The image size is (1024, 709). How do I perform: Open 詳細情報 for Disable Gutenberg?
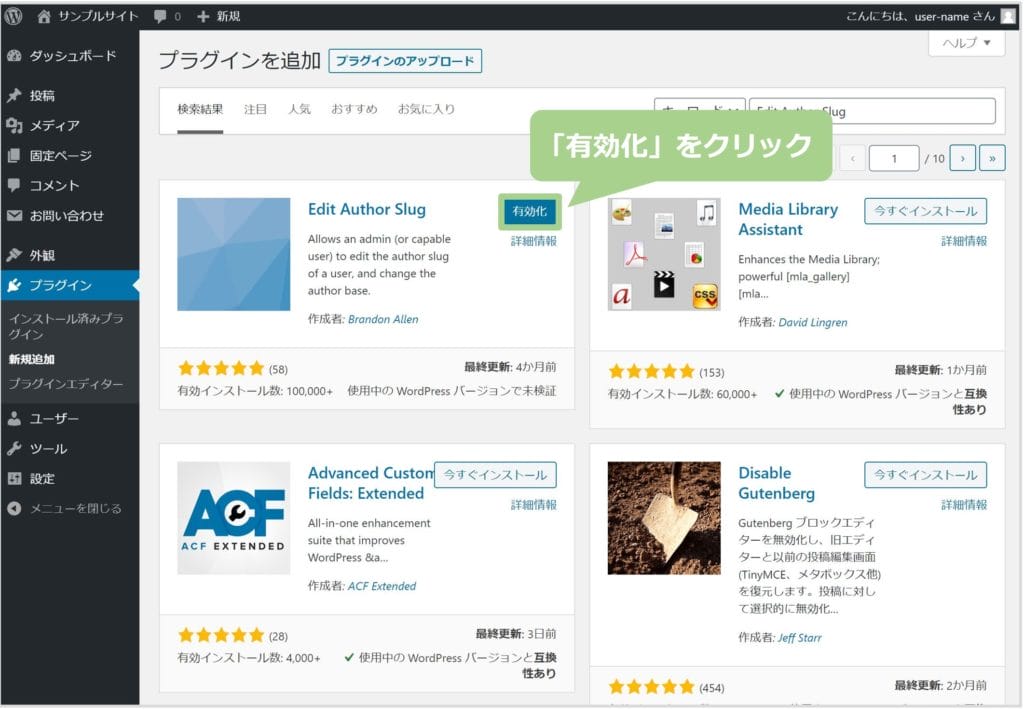pos(964,505)
